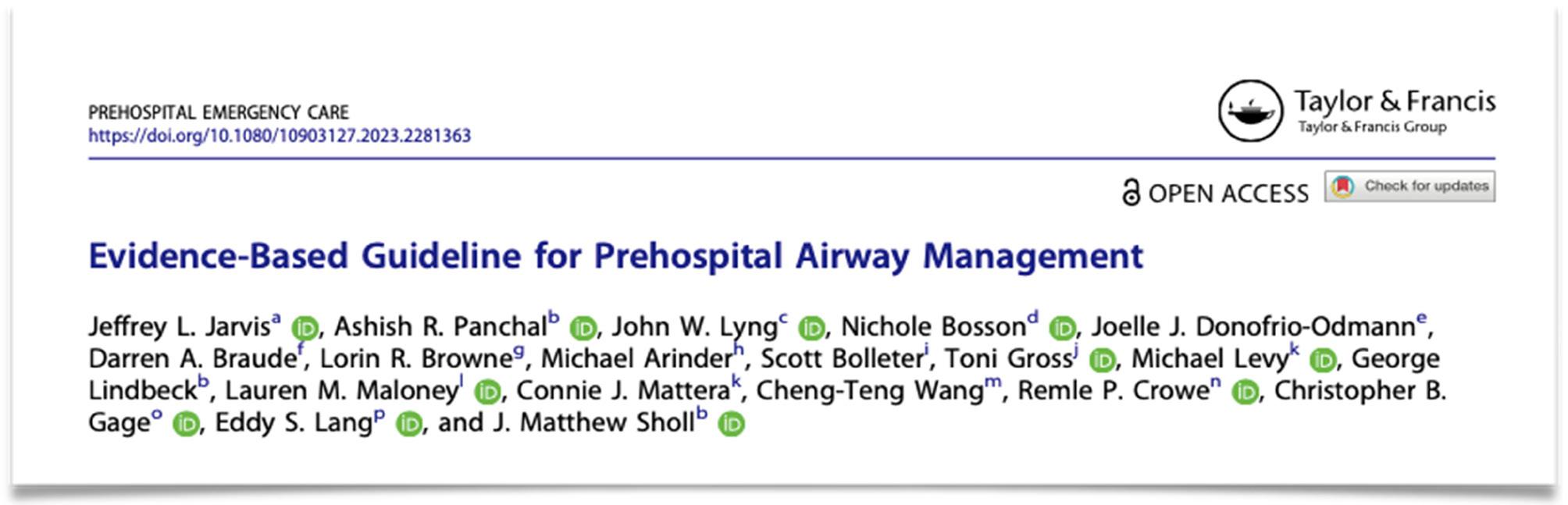1568x505 pixels.
Task: Open Ashish R. Panchal's ORCID icon
Action: point(583,329)
